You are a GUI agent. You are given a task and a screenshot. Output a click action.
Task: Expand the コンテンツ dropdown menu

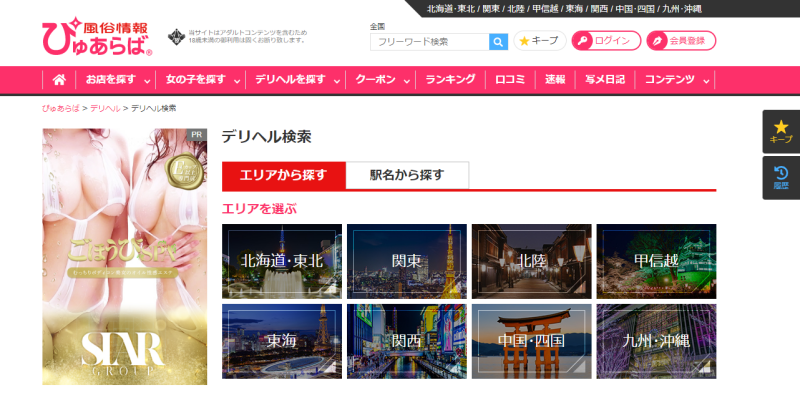click(675, 79)
